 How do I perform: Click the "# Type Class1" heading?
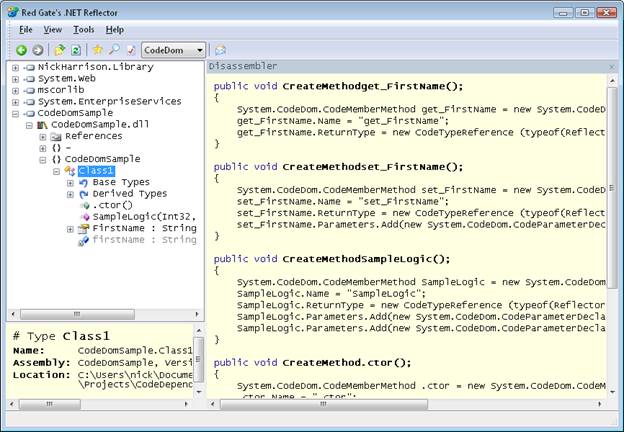[61, 337]
